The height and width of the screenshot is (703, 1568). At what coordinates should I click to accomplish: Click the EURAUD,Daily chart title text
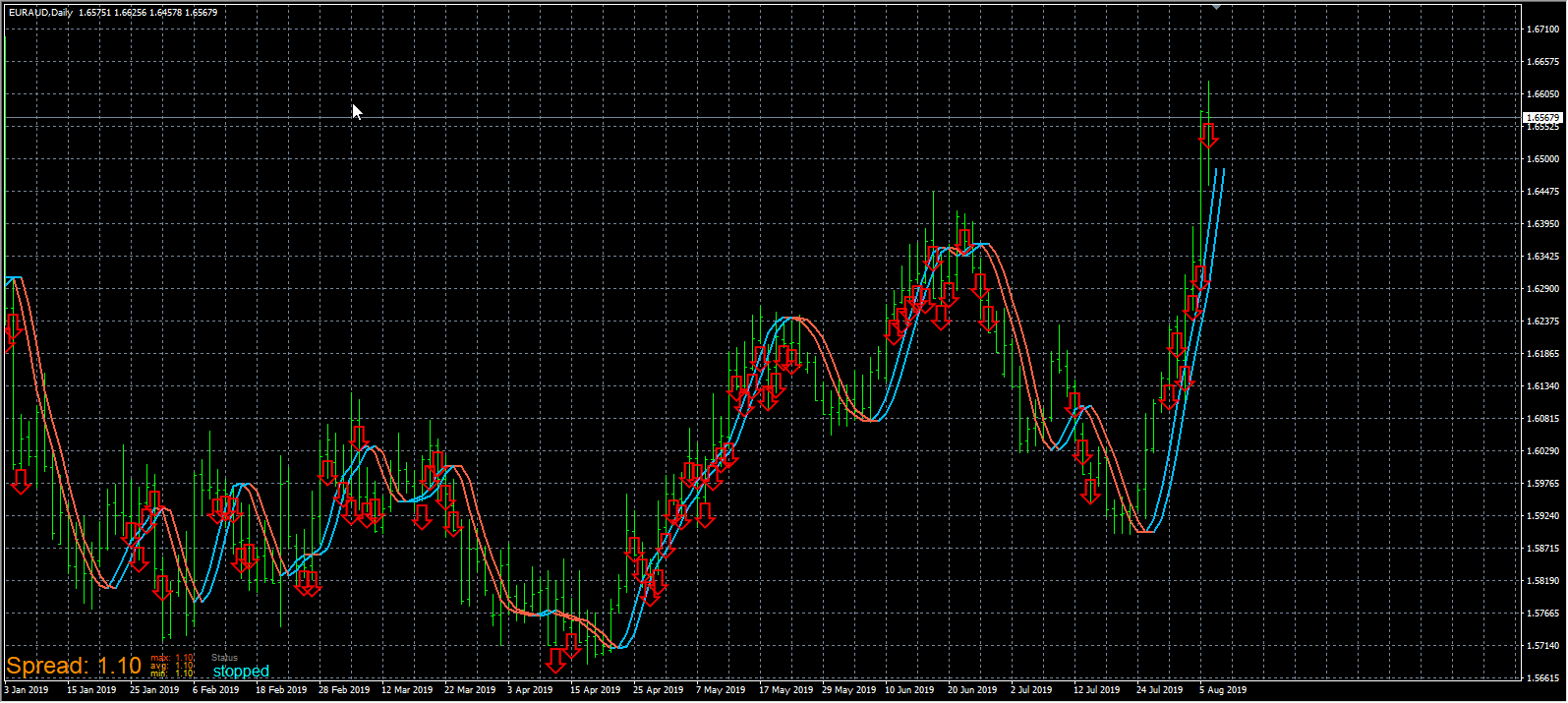point(40,13)
